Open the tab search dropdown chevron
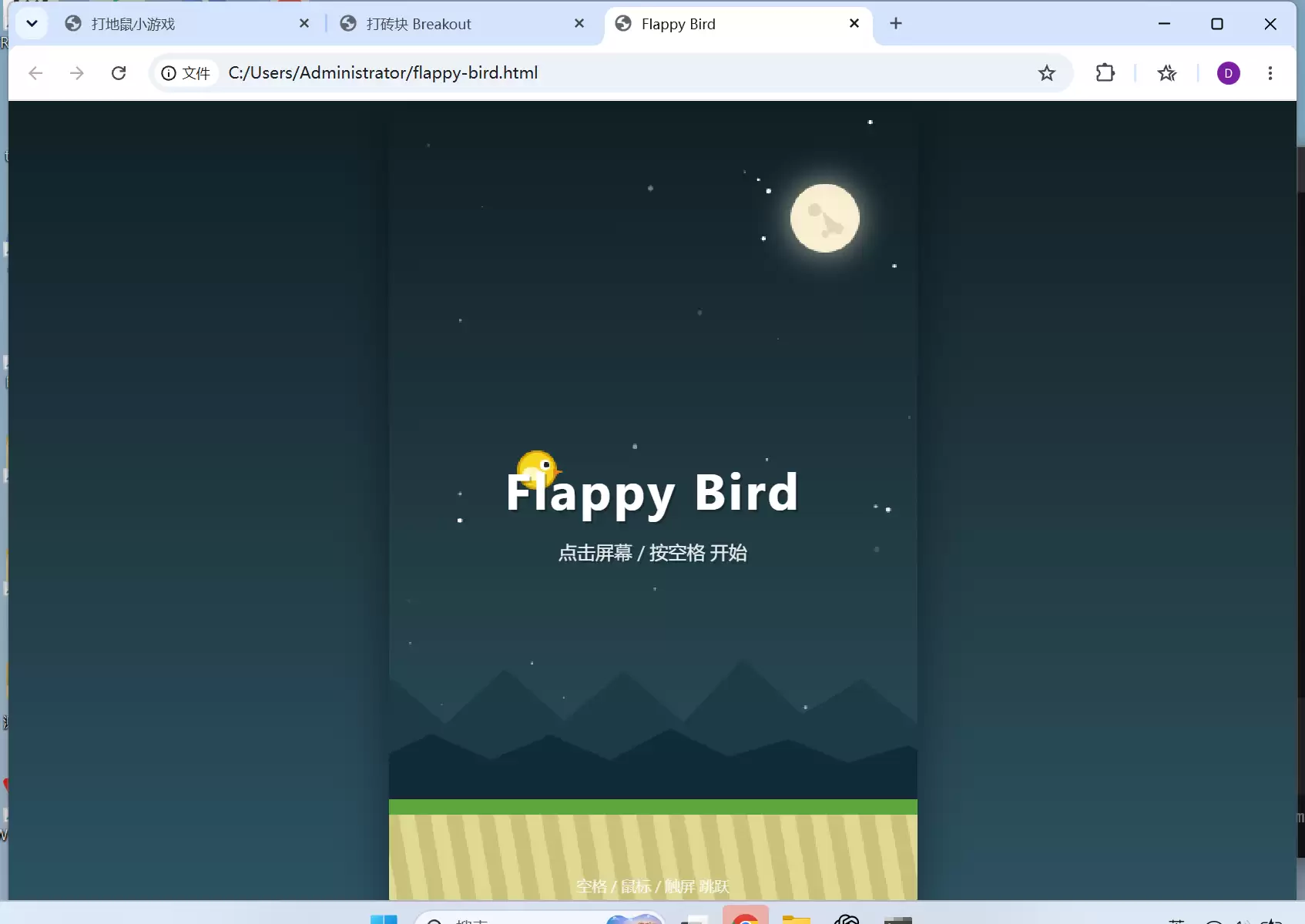The width and height of the screenshot is (1305, 924). [32, 24]
